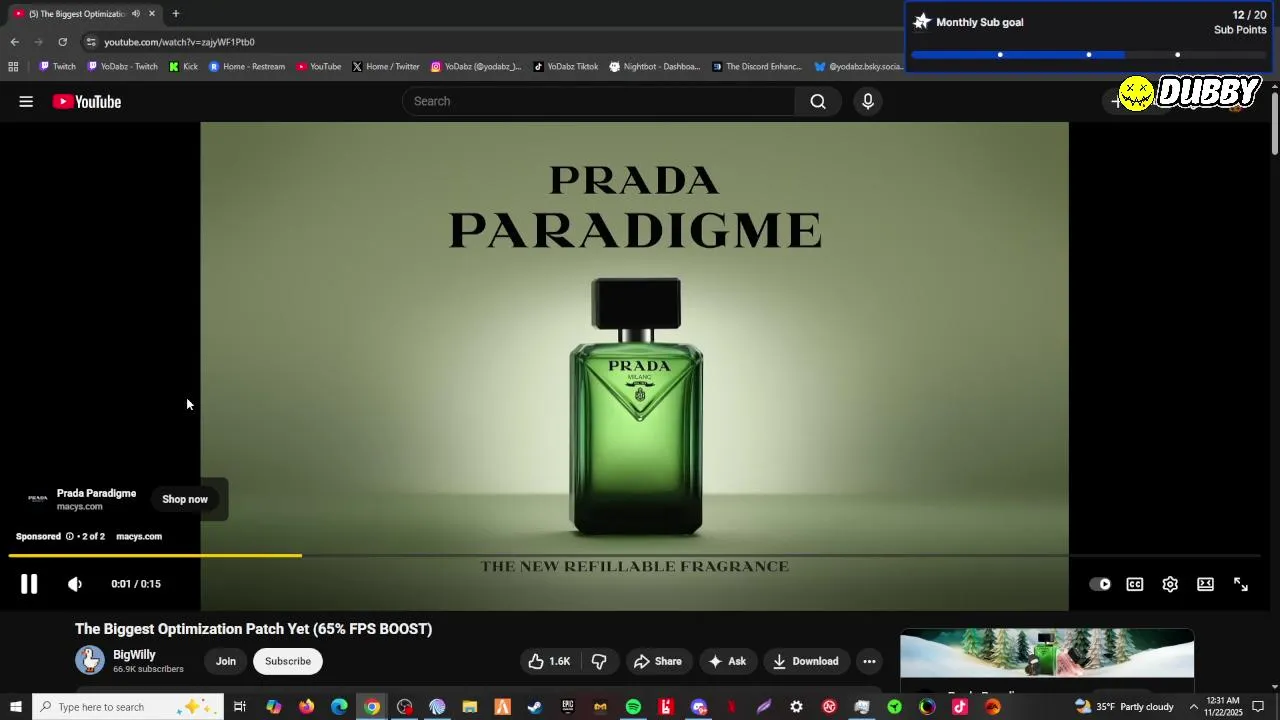
Task: Open the yodabz.bsky.social bookmark
Action: tap(858, 67)
